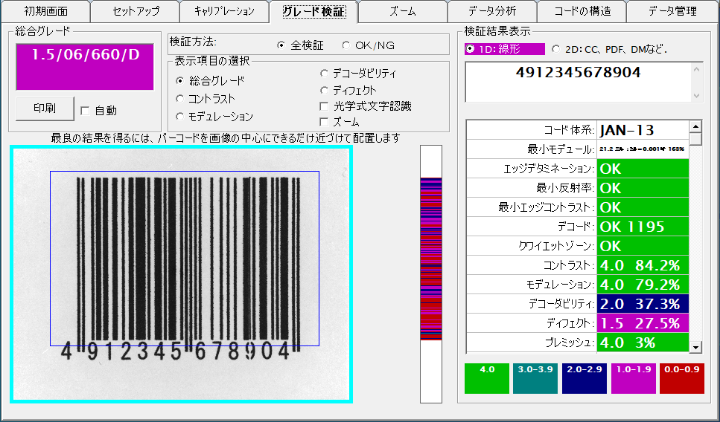Click the モデュレーション 4.0 79.2% result

tap(643, 284)
